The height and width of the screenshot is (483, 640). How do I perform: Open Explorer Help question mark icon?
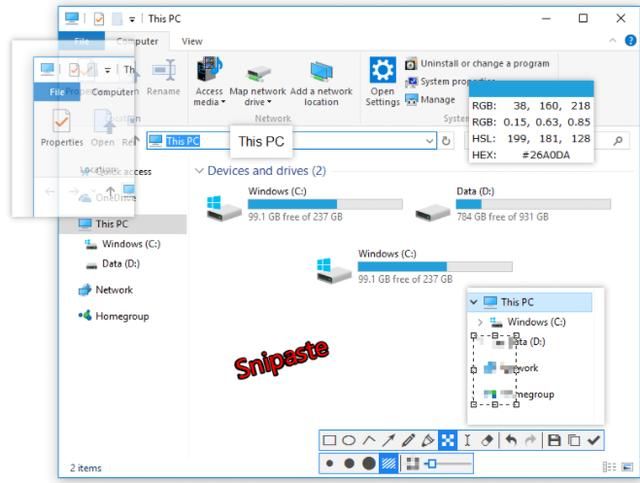click(x=630, y=40)
